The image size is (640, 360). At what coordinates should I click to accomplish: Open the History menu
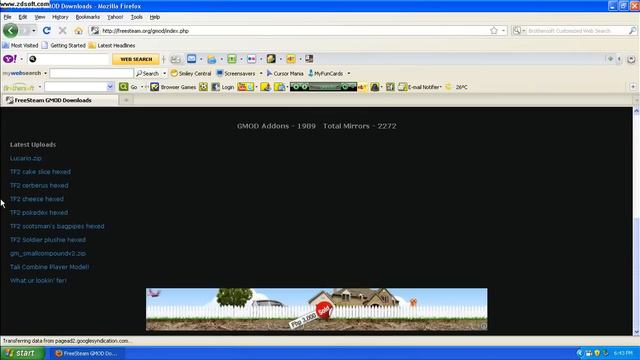click(x=60, y=17)
